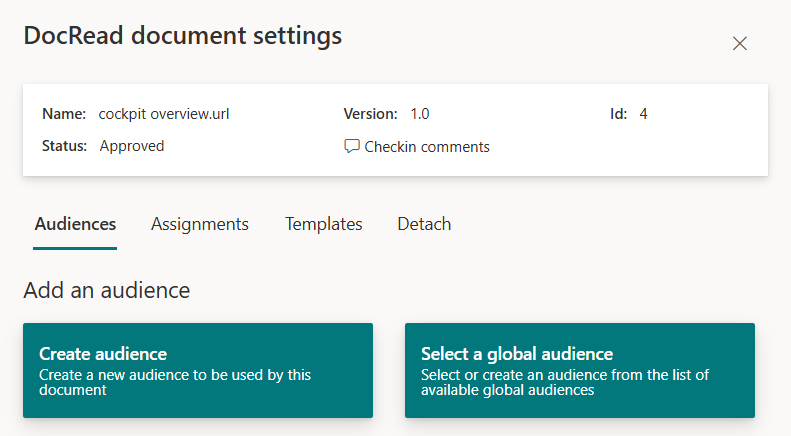This screenshot has height=436, width=791.
Task: Switch to the Audiences tab
Action: (75, 224)
